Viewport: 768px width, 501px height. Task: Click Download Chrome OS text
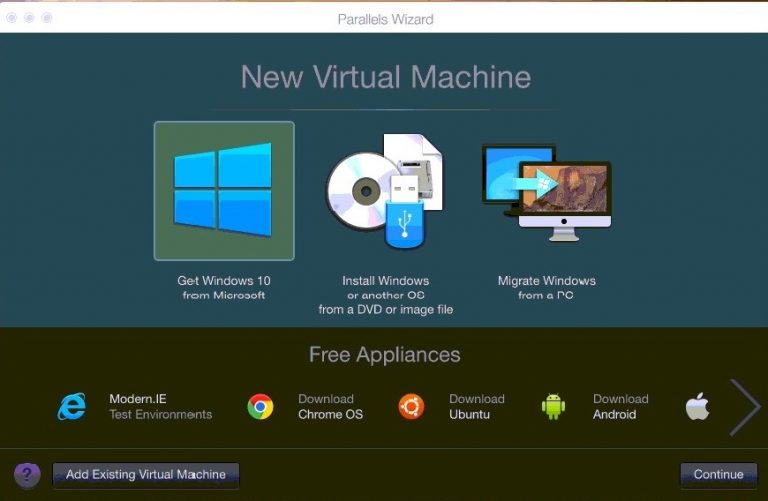(x=331, y=406)
